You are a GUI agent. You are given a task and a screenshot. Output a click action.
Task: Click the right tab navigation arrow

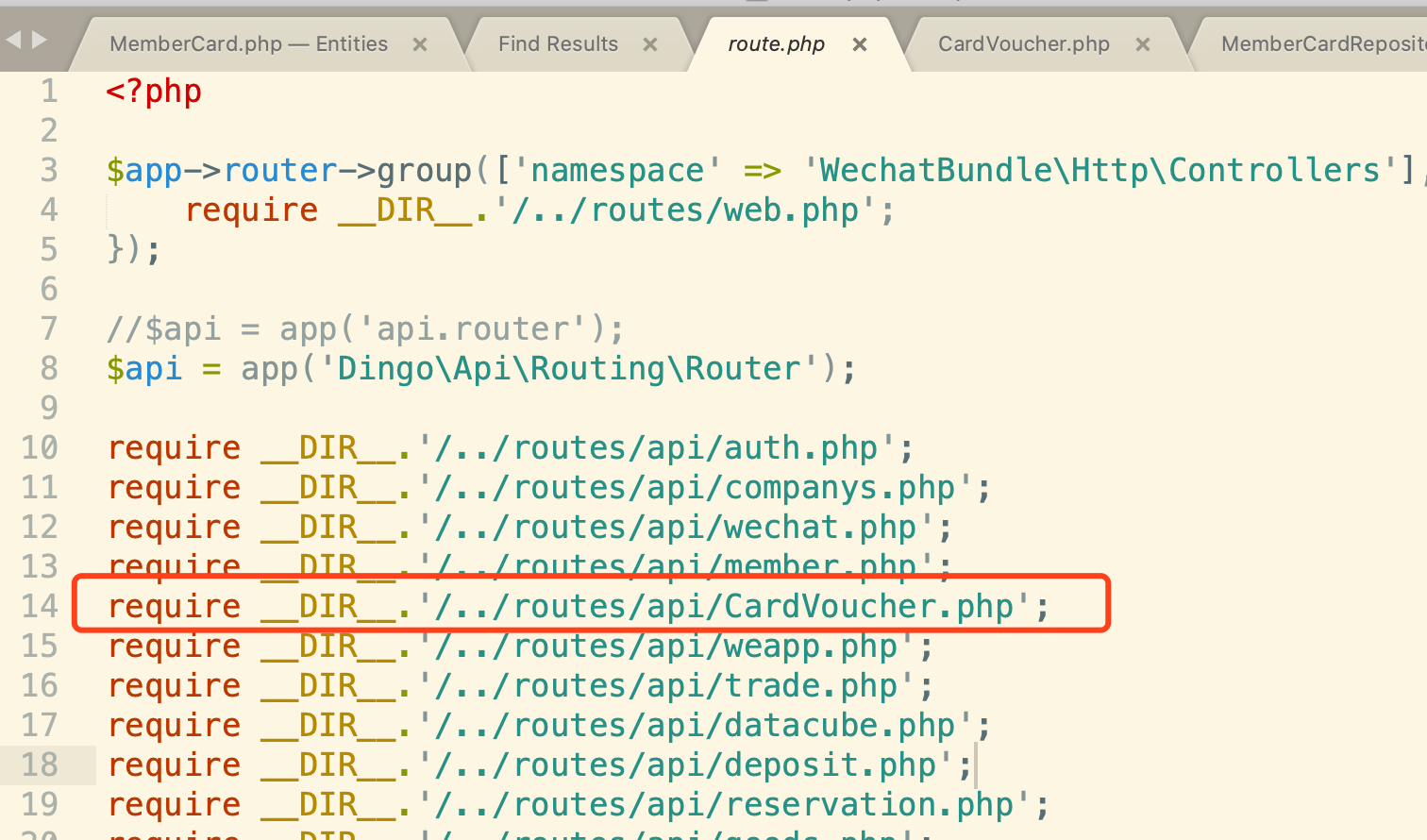click(x=39, y=40)
